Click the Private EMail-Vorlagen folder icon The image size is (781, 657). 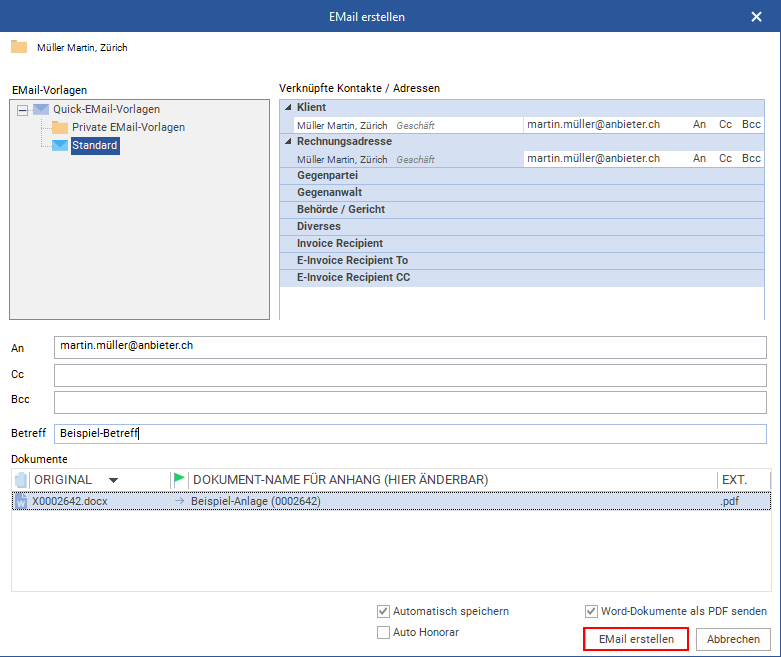click(x=60, y=128)
